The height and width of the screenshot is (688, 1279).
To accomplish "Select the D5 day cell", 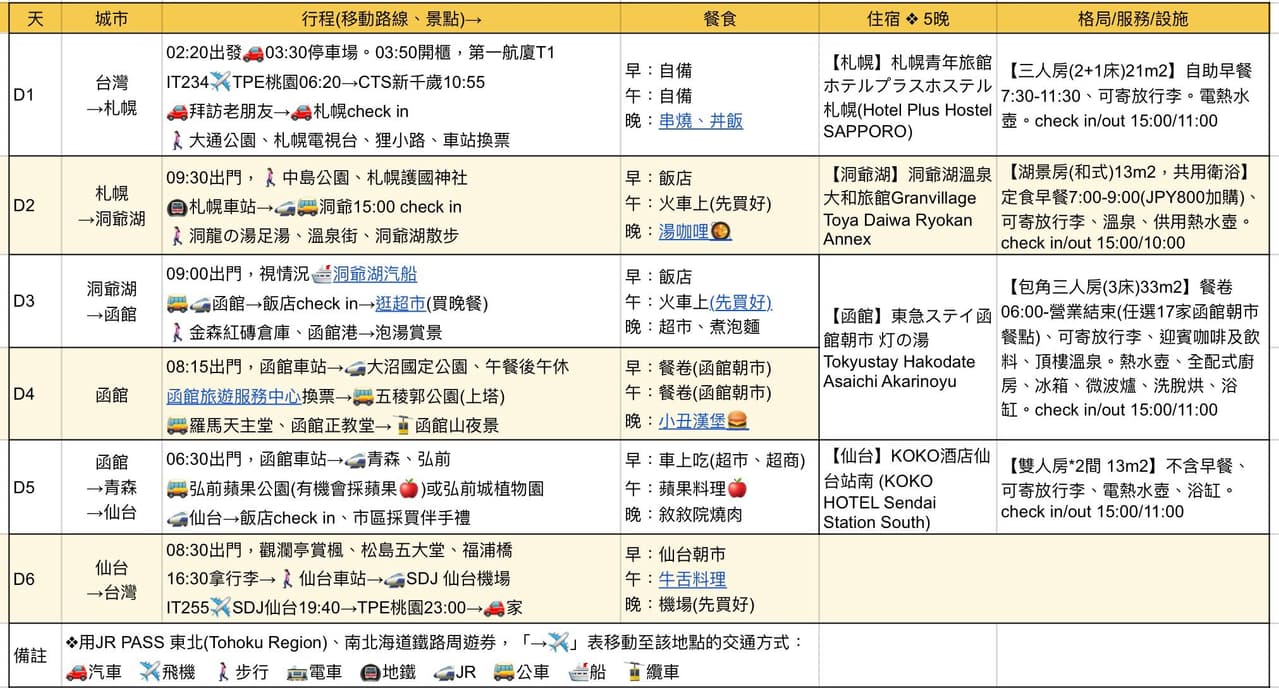I will 35,487.
